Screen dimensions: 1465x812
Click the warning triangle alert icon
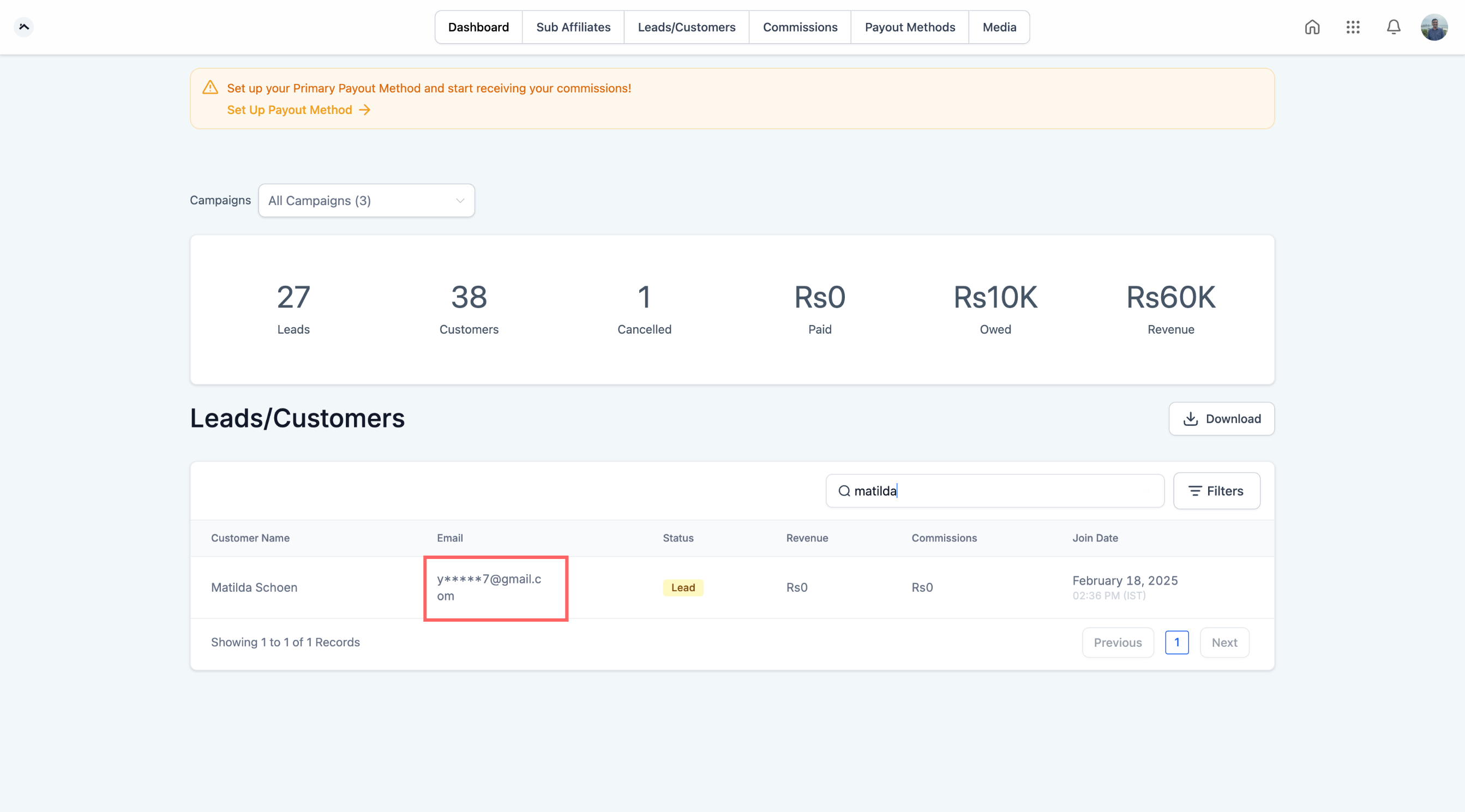coord(211,88)
